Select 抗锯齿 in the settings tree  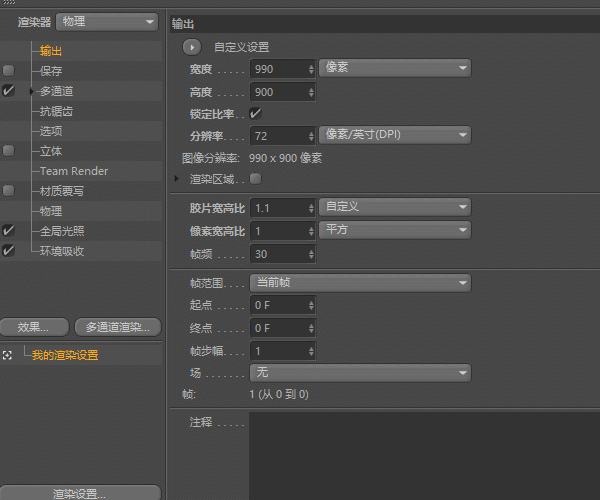pos(56,111)
